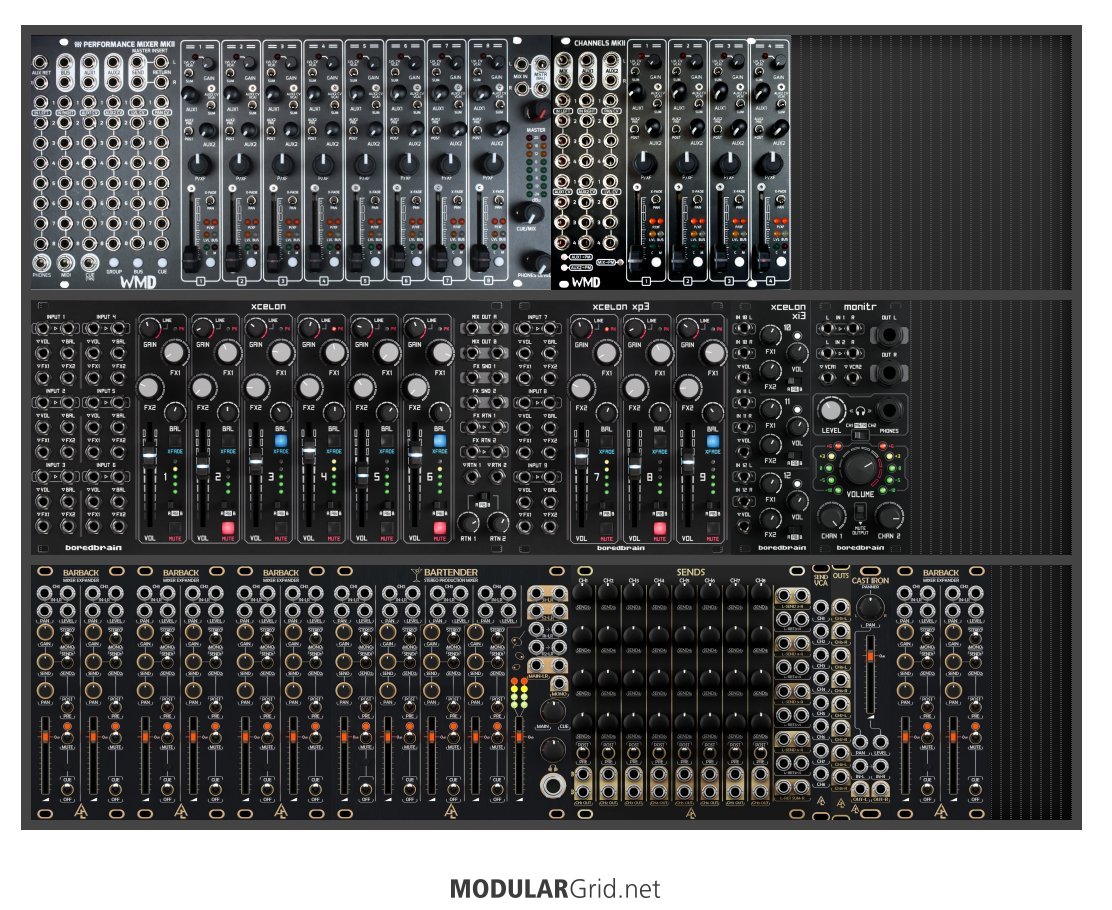This screenshot has width=1112, height=910.
Task: Click xcelon channel 1 FX1 knob
Action: pyautogui.click(x=175, y=352)
